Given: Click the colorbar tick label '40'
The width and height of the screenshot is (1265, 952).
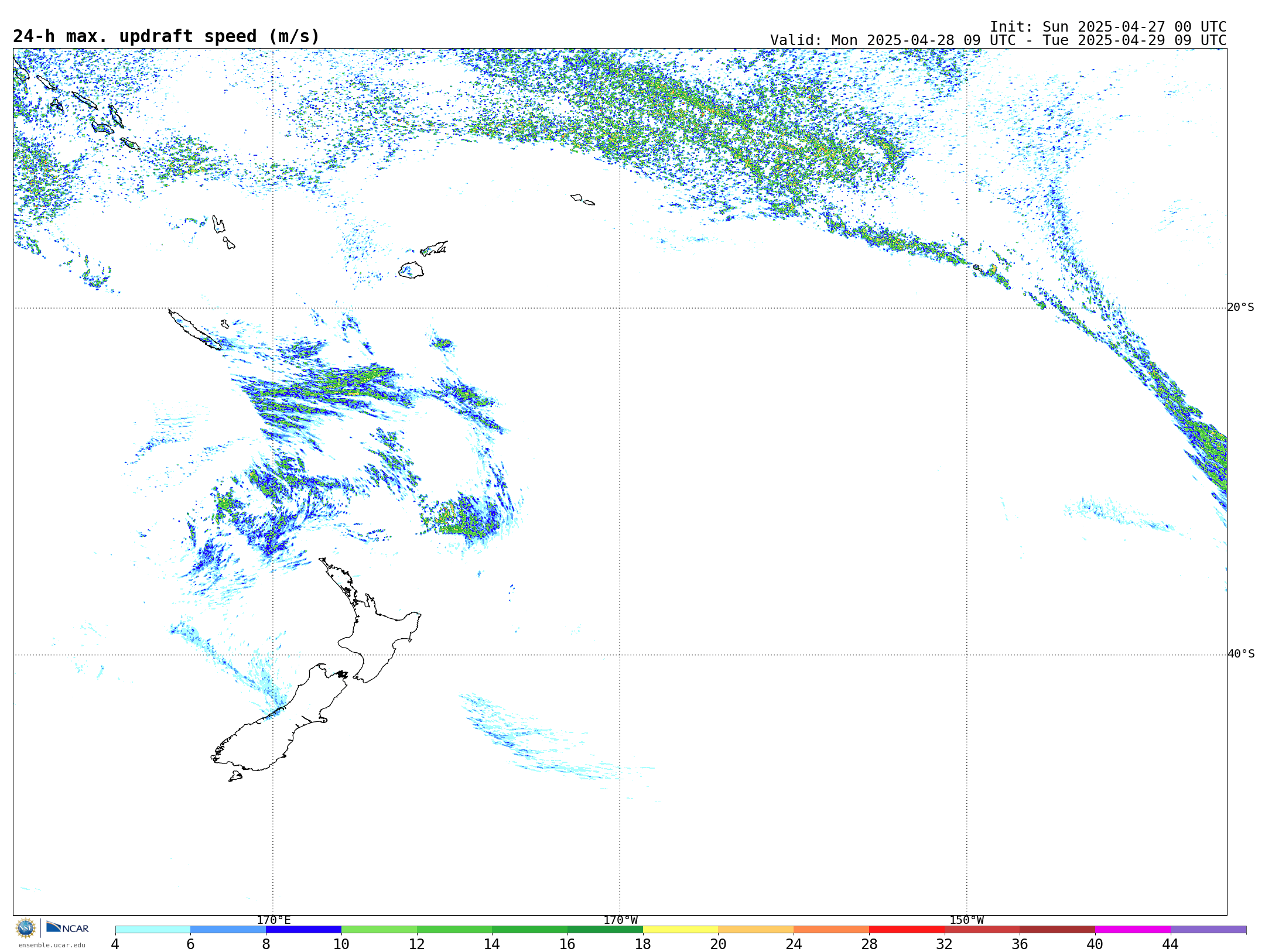Looking at the screenshot, I should tap(1095, 944).
